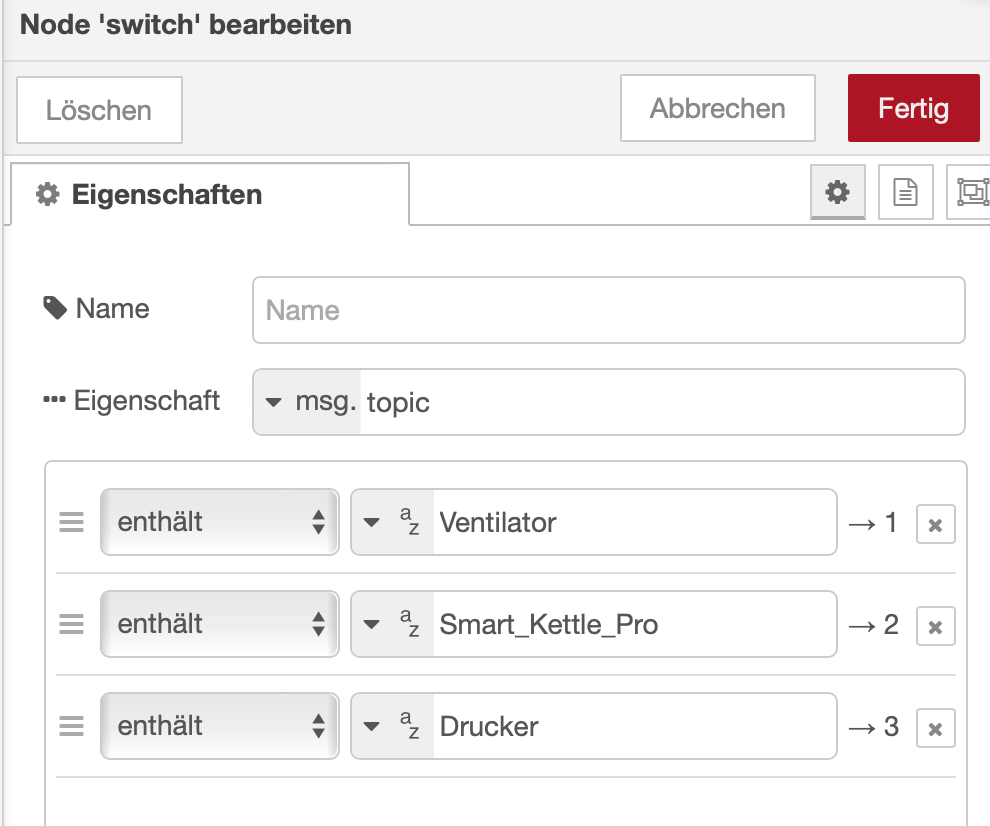990x826 pixels.
Task: Click the Fertig button
Action: click(913, 108)
